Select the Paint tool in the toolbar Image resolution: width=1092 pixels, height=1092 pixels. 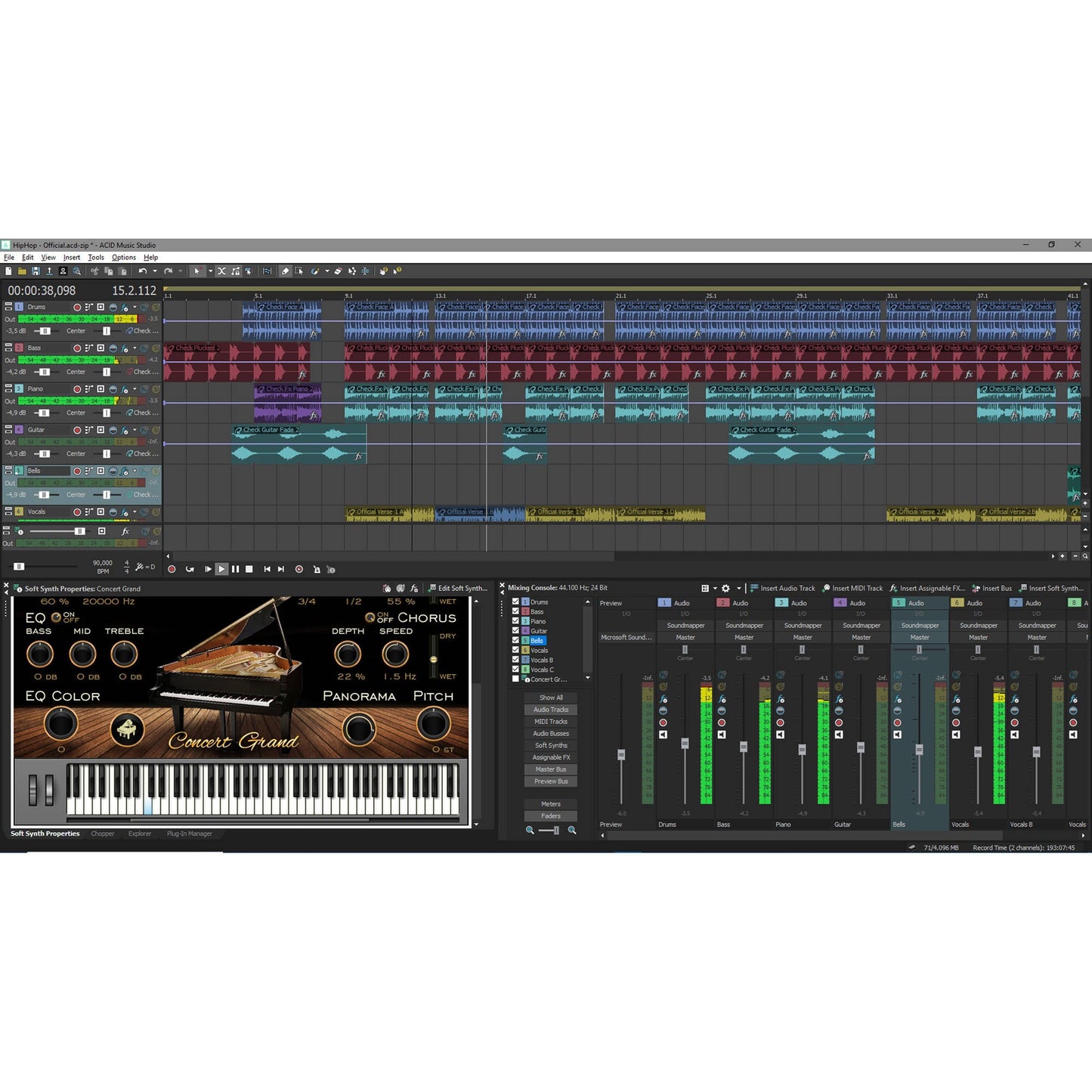click(285, 271)
